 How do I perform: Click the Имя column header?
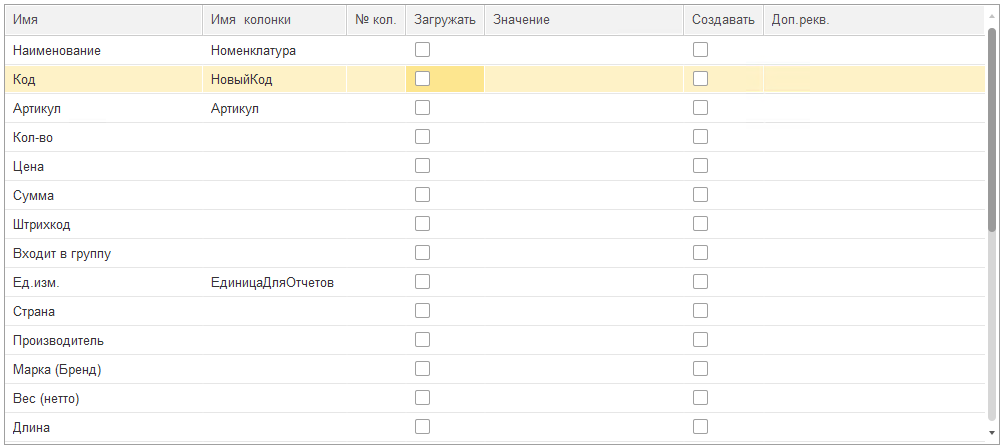point(104,20)
